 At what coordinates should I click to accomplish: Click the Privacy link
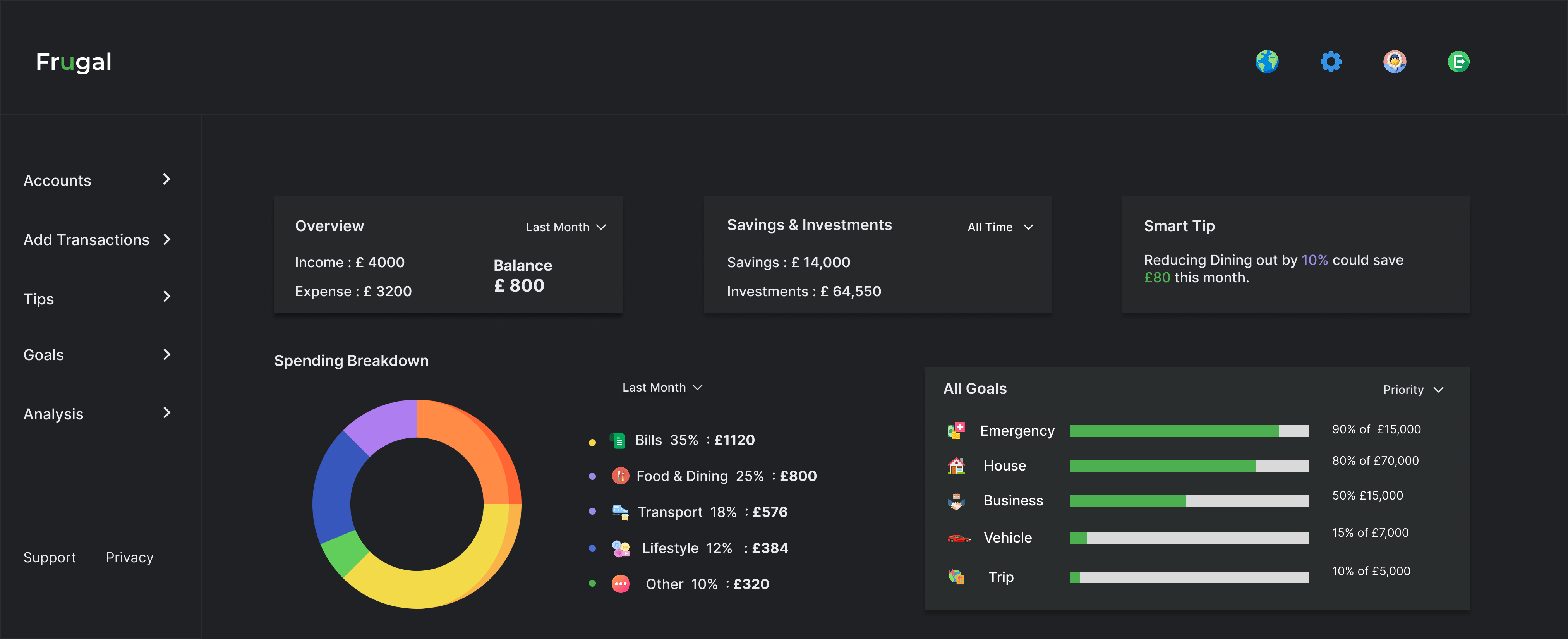(x=130, y=557)
